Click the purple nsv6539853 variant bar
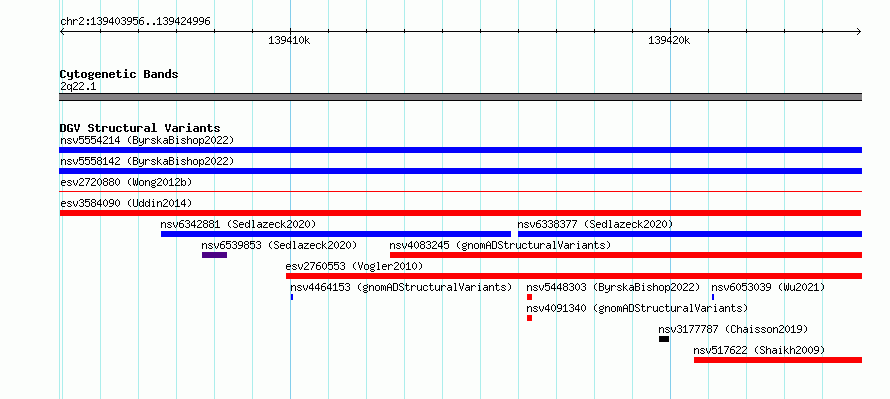The width and height of the screenshot is (890, 399). (x=215, y=255)
